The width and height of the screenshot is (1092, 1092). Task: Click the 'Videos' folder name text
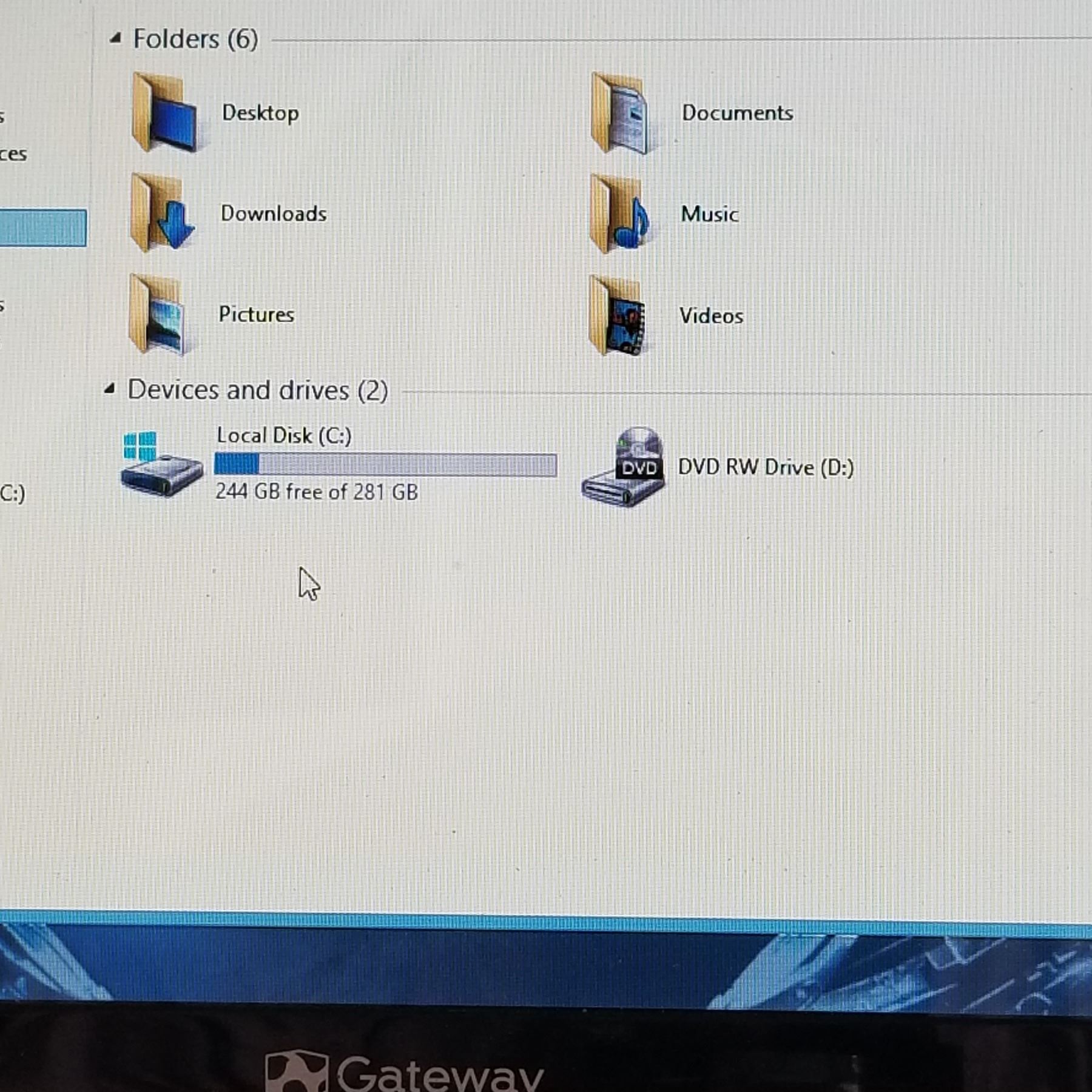point(711,316)
